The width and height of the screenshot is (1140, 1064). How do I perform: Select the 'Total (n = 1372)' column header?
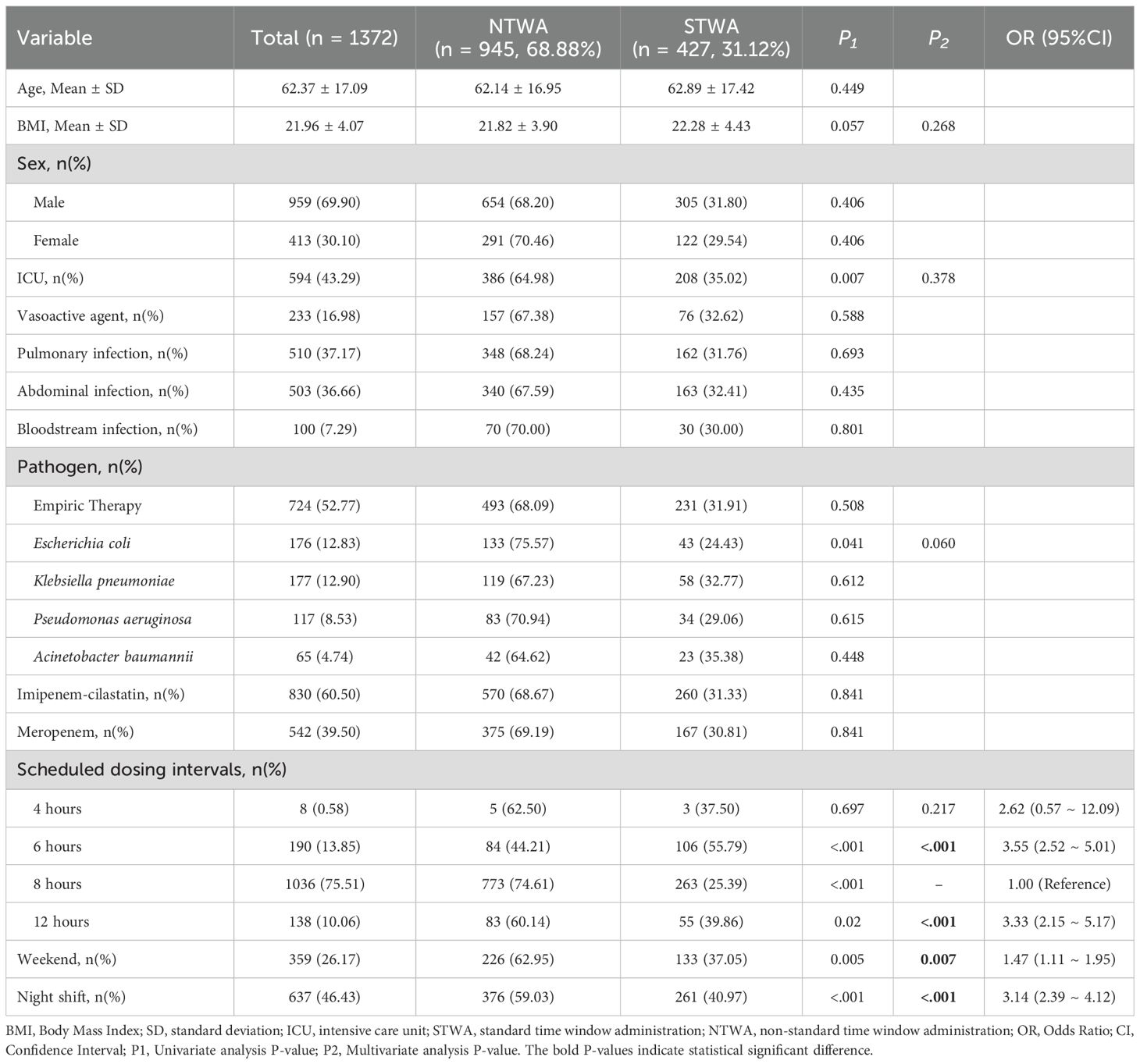click(325, 37)
